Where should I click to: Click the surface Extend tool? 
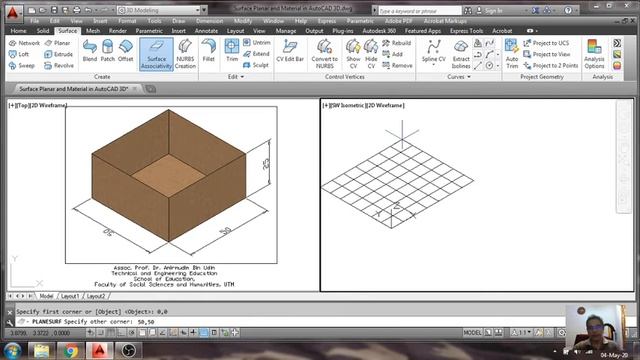[256, 54]
